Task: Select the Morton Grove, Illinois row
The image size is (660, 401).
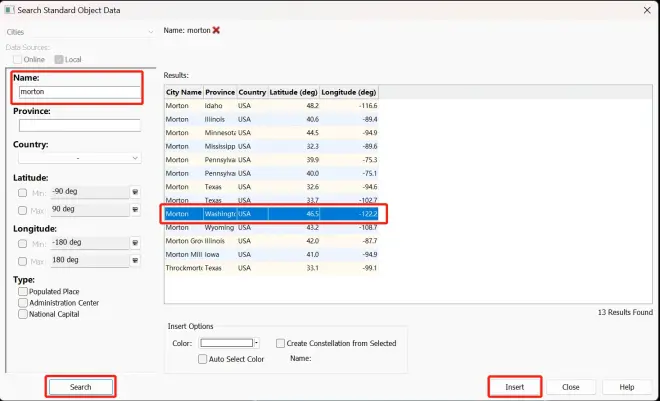Action: (x=271, y=241)
